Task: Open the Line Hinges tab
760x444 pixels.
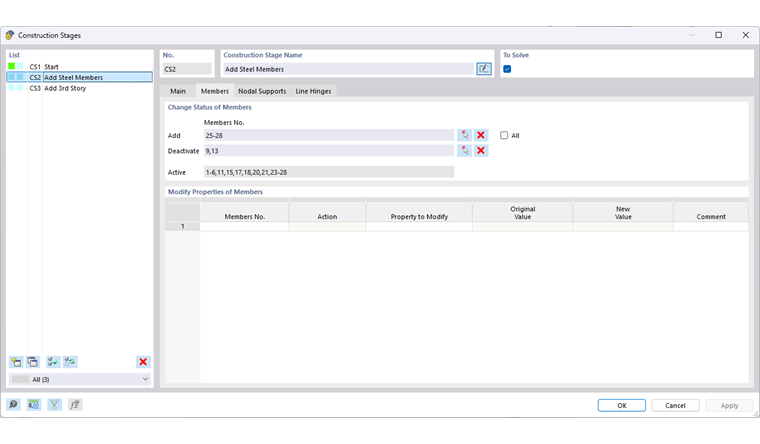Action: tap(313, 91)
